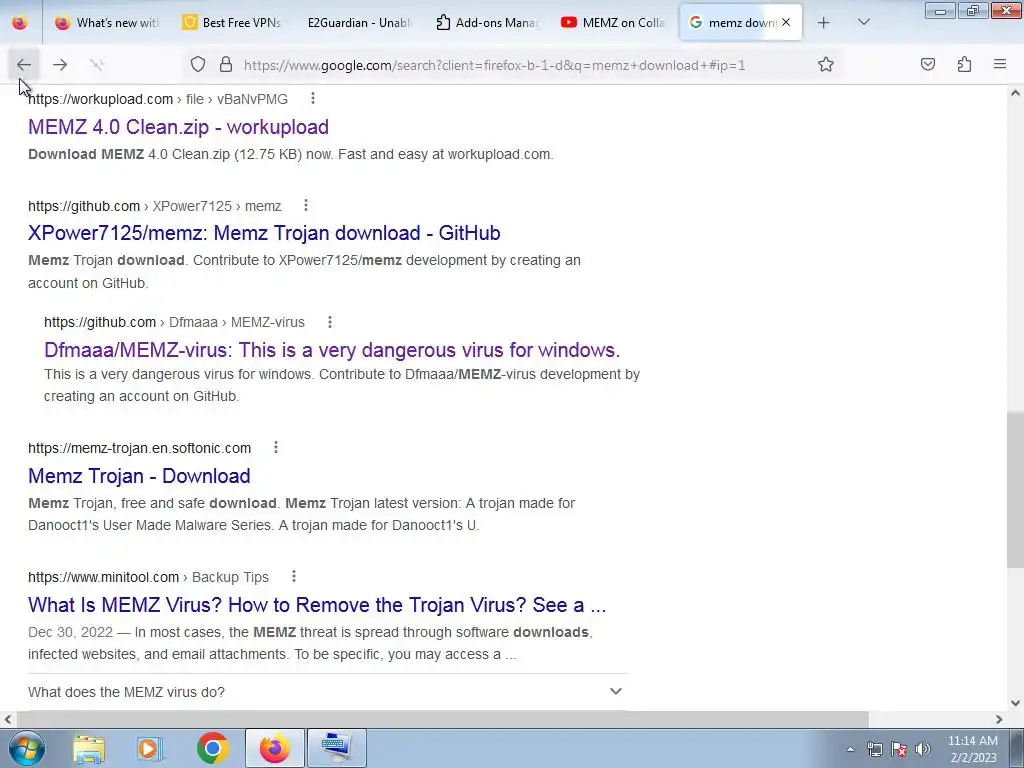Open three-dot menu for softonic result
This screenshot has height=768, width=1024.
click(x=276, y=448)
